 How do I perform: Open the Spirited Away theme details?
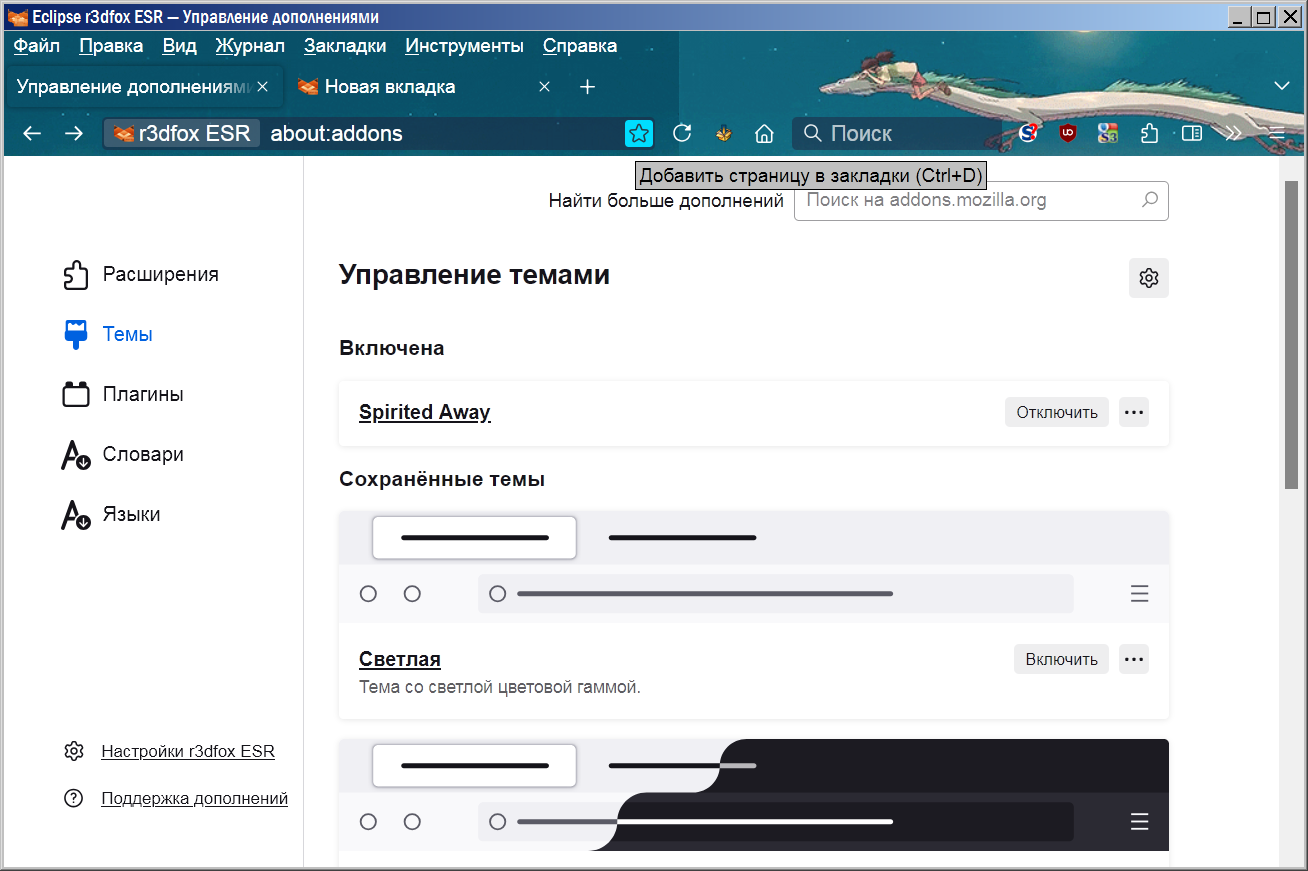425,412
